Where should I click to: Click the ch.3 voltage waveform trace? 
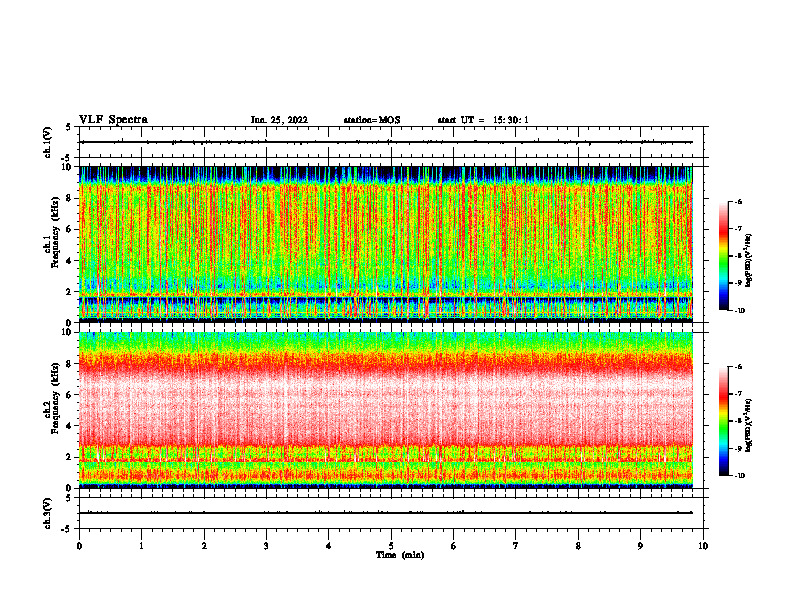(x=386, y=513)
